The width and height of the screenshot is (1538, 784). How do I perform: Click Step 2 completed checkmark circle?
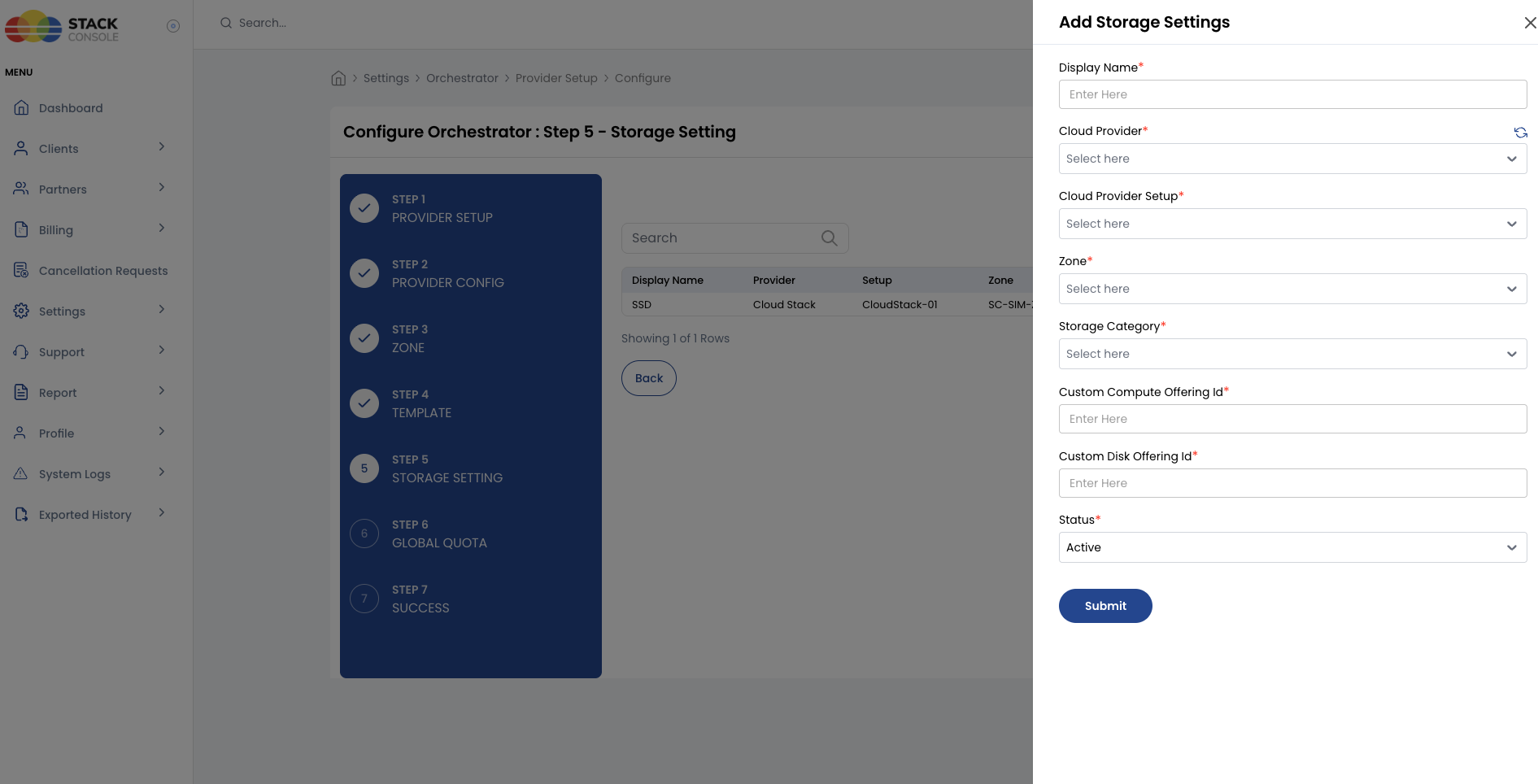364,273
